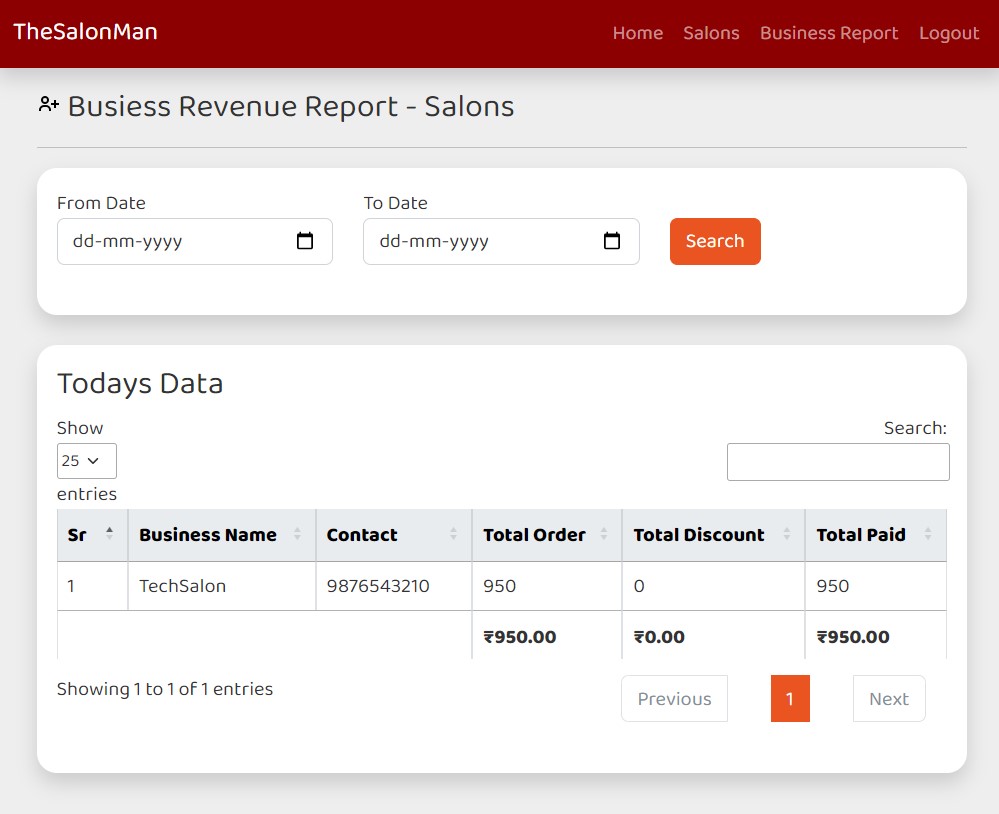
Task: Go to the Home menu item
Action: click(638, 33)
